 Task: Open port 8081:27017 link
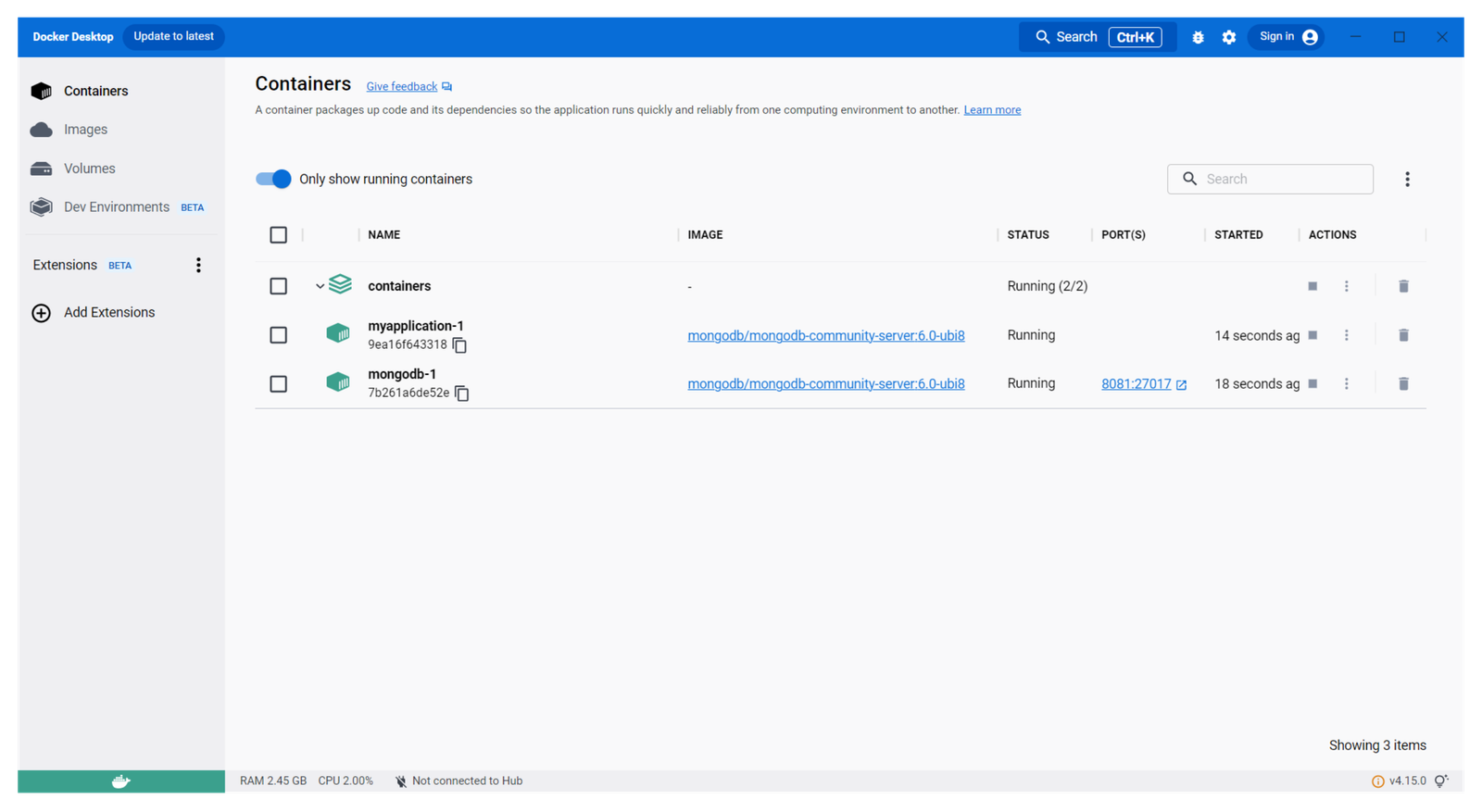point(1137,384)
